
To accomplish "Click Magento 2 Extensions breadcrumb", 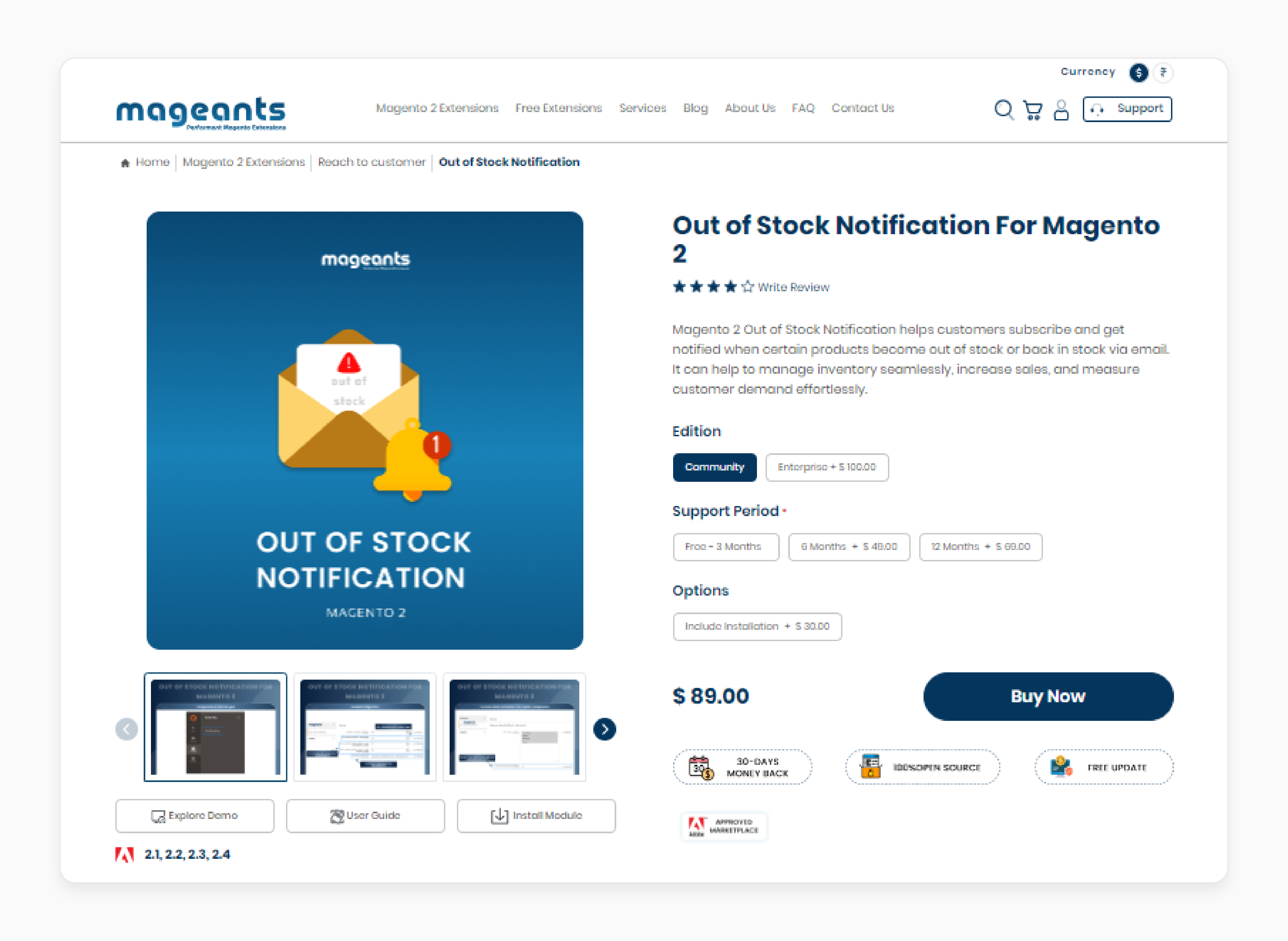I will tap(244, 162).
